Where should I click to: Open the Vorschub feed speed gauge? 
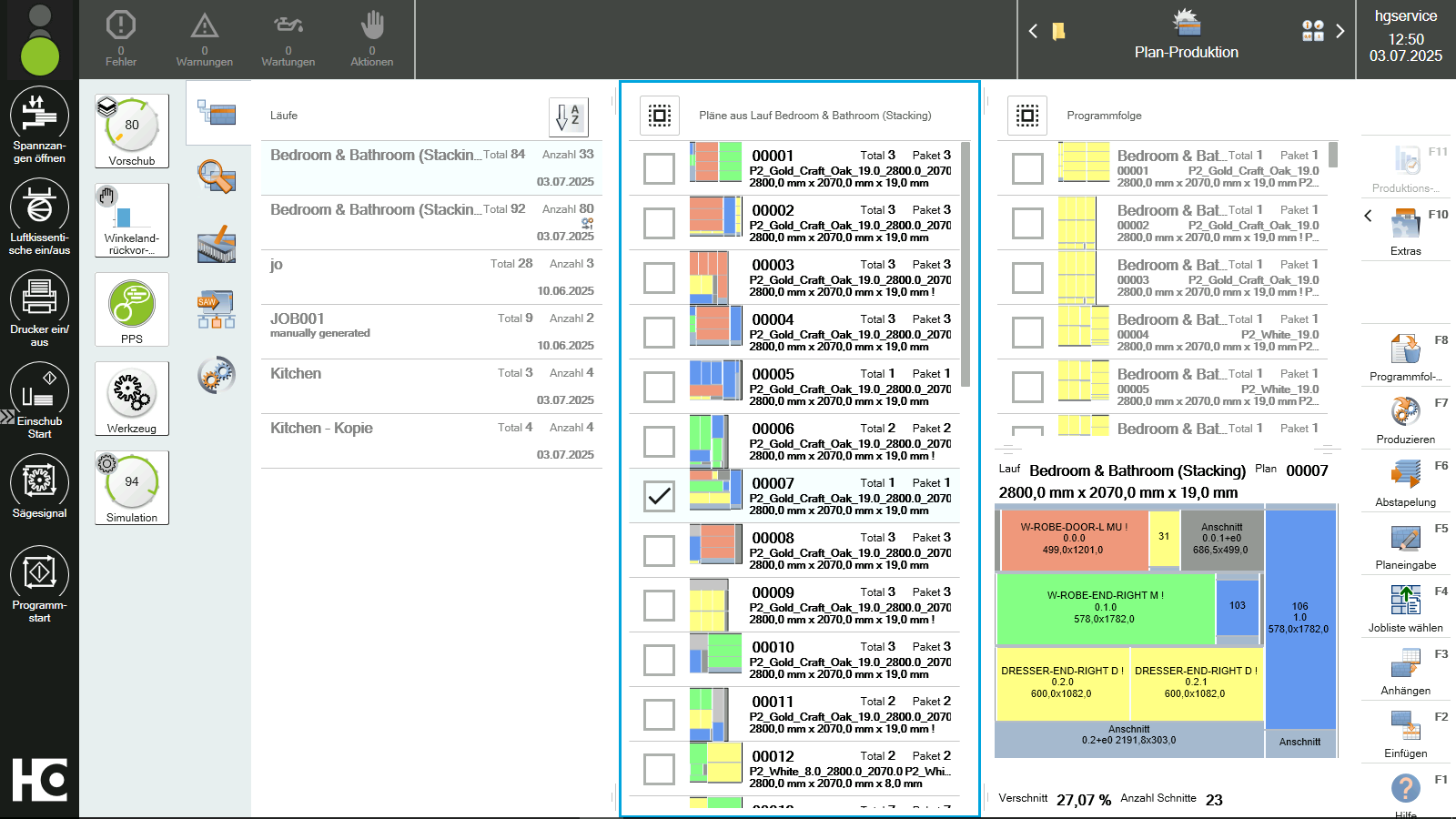coord(132,131)
